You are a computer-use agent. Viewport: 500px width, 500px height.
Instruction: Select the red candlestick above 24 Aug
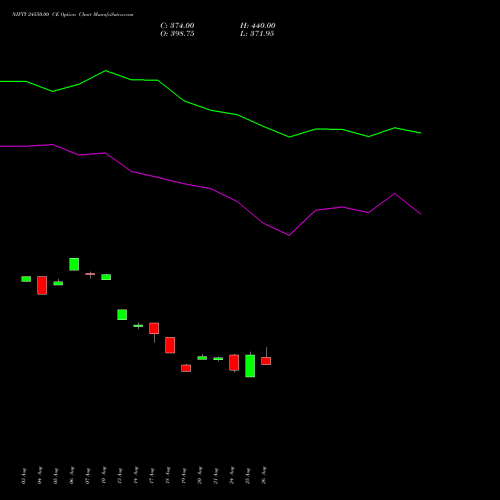234,363
